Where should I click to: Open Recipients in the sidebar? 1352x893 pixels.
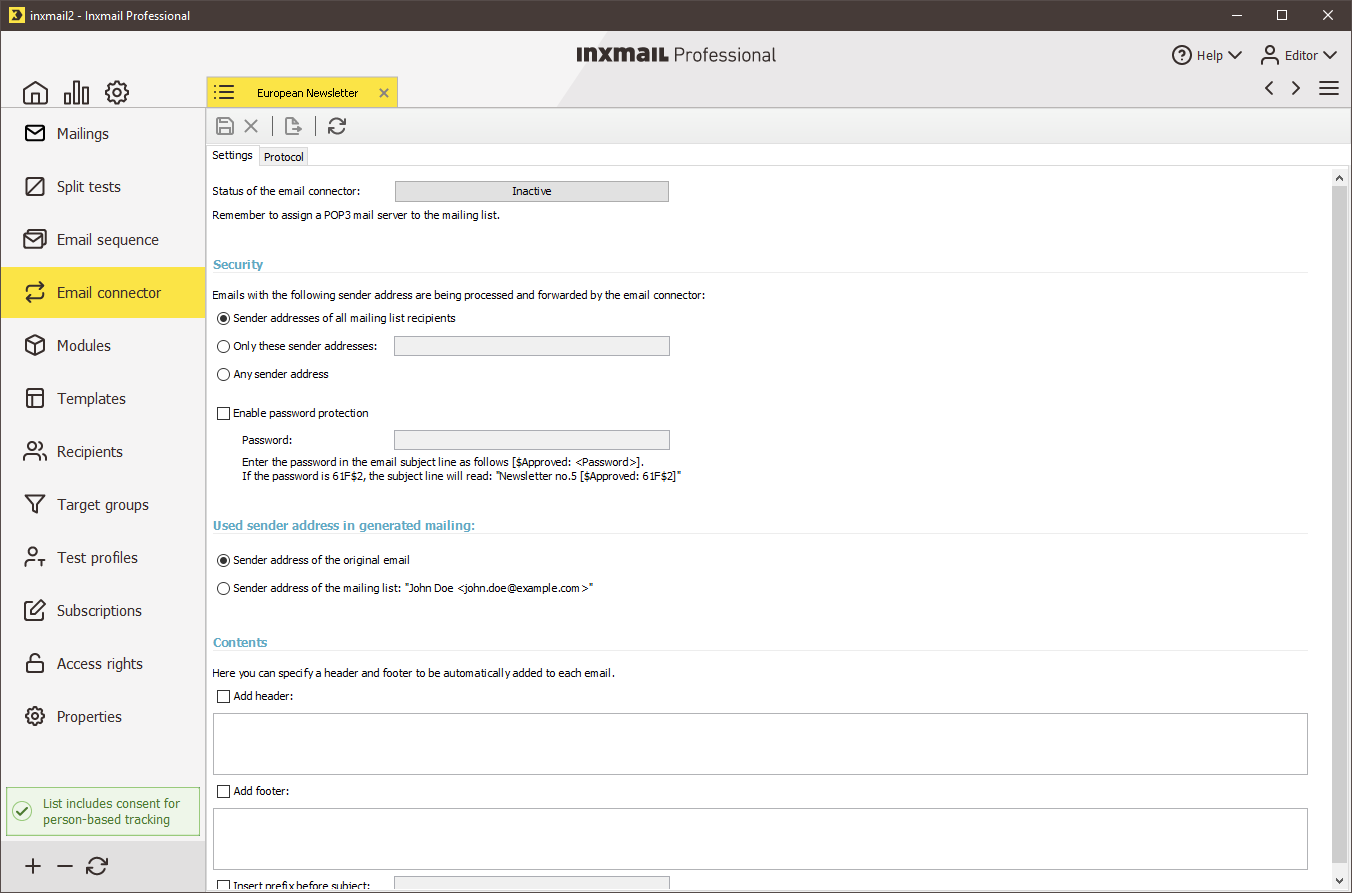pyautogui.click(x=103, y=451)
